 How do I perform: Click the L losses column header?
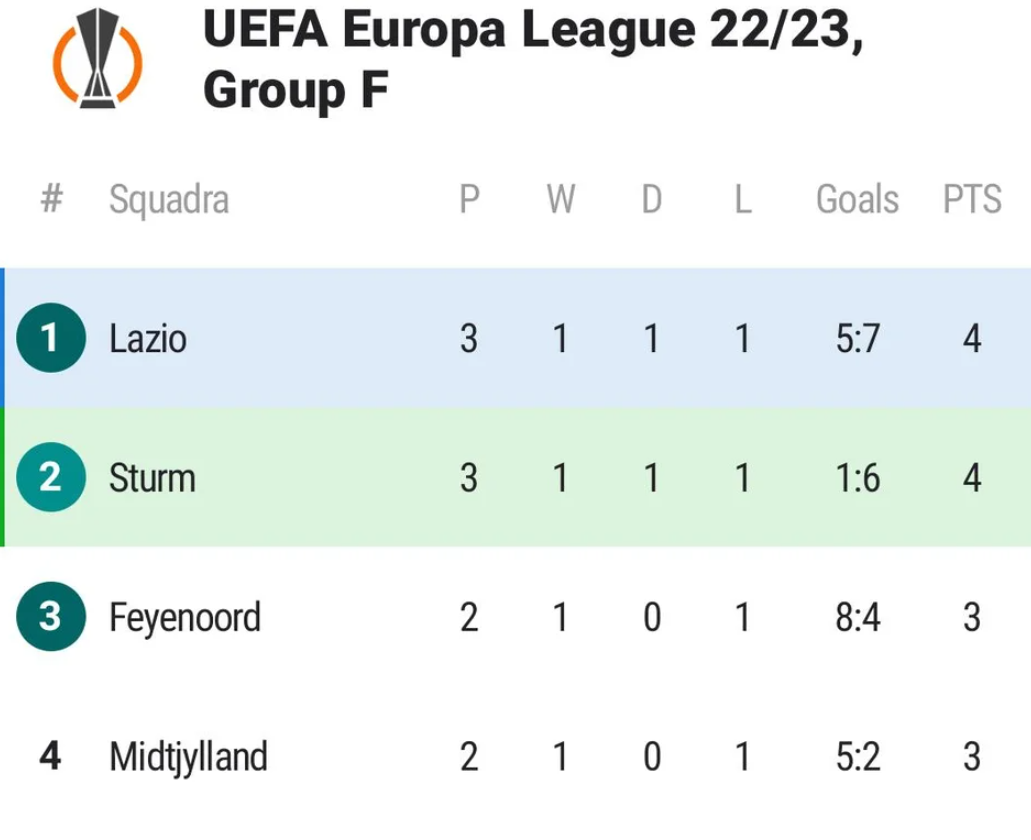[743, 198]
